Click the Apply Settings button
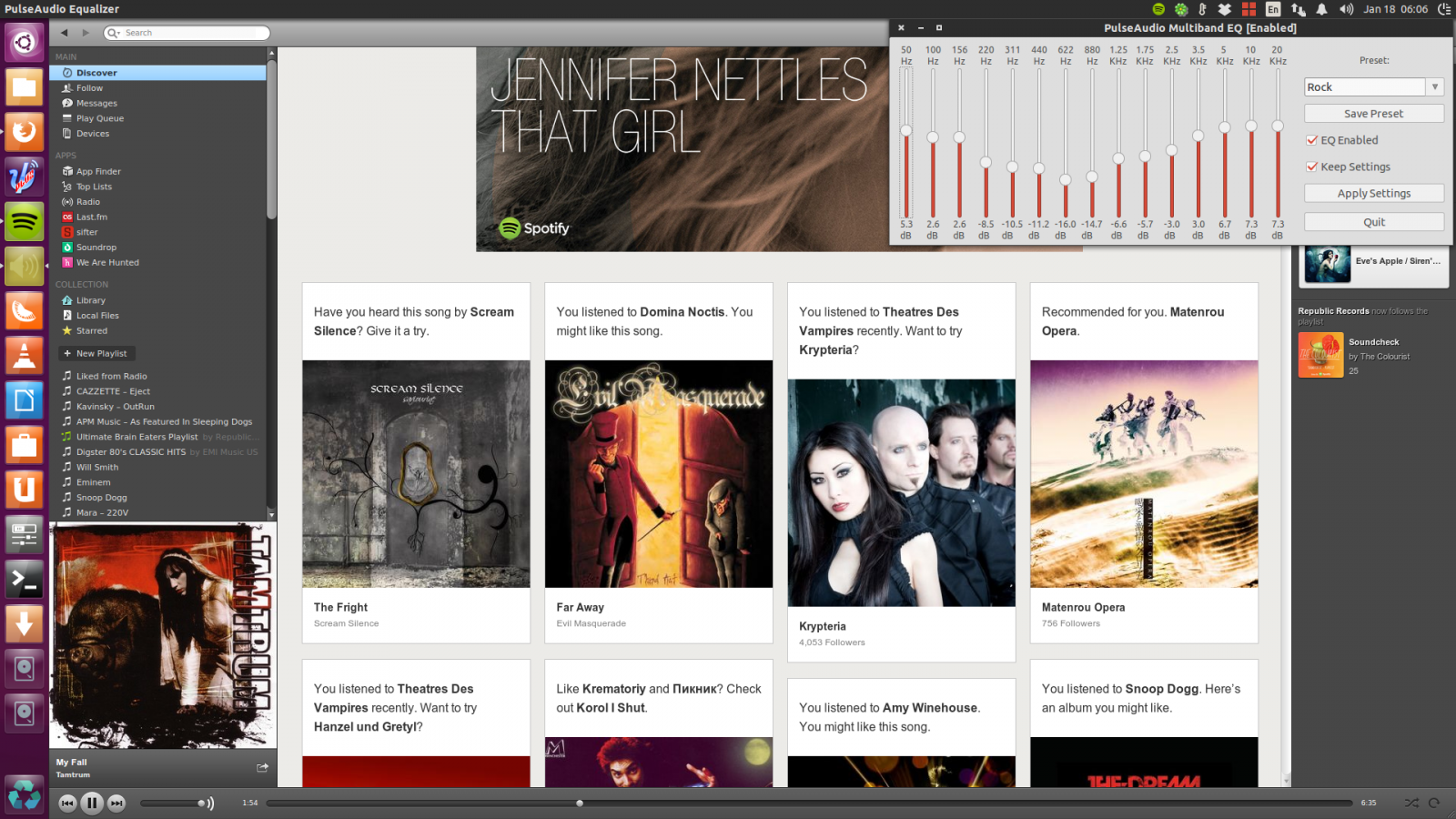Screen dimensions: 1456x819 coord(1373,194)
